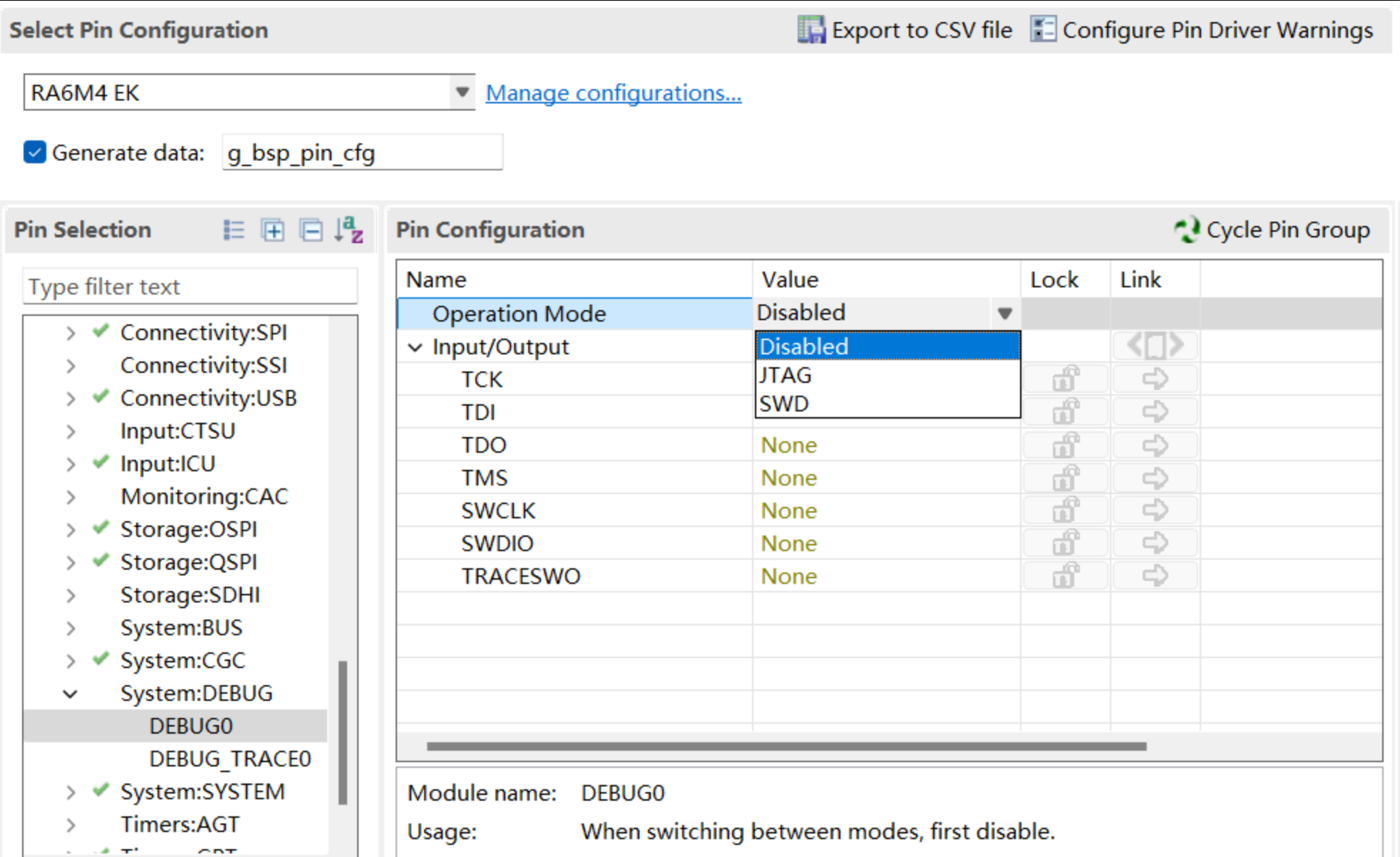
Task: Uncheck the Generate data checkbox
Action: [35, 153]
